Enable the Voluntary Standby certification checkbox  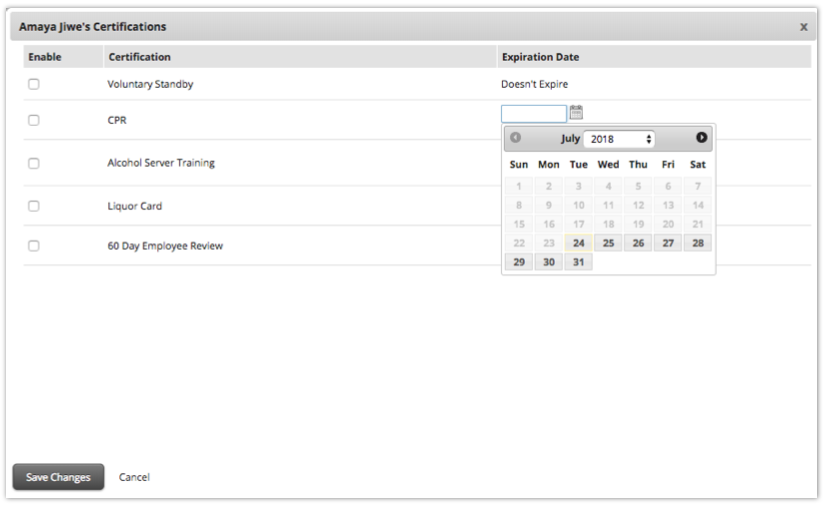[34, 85]
